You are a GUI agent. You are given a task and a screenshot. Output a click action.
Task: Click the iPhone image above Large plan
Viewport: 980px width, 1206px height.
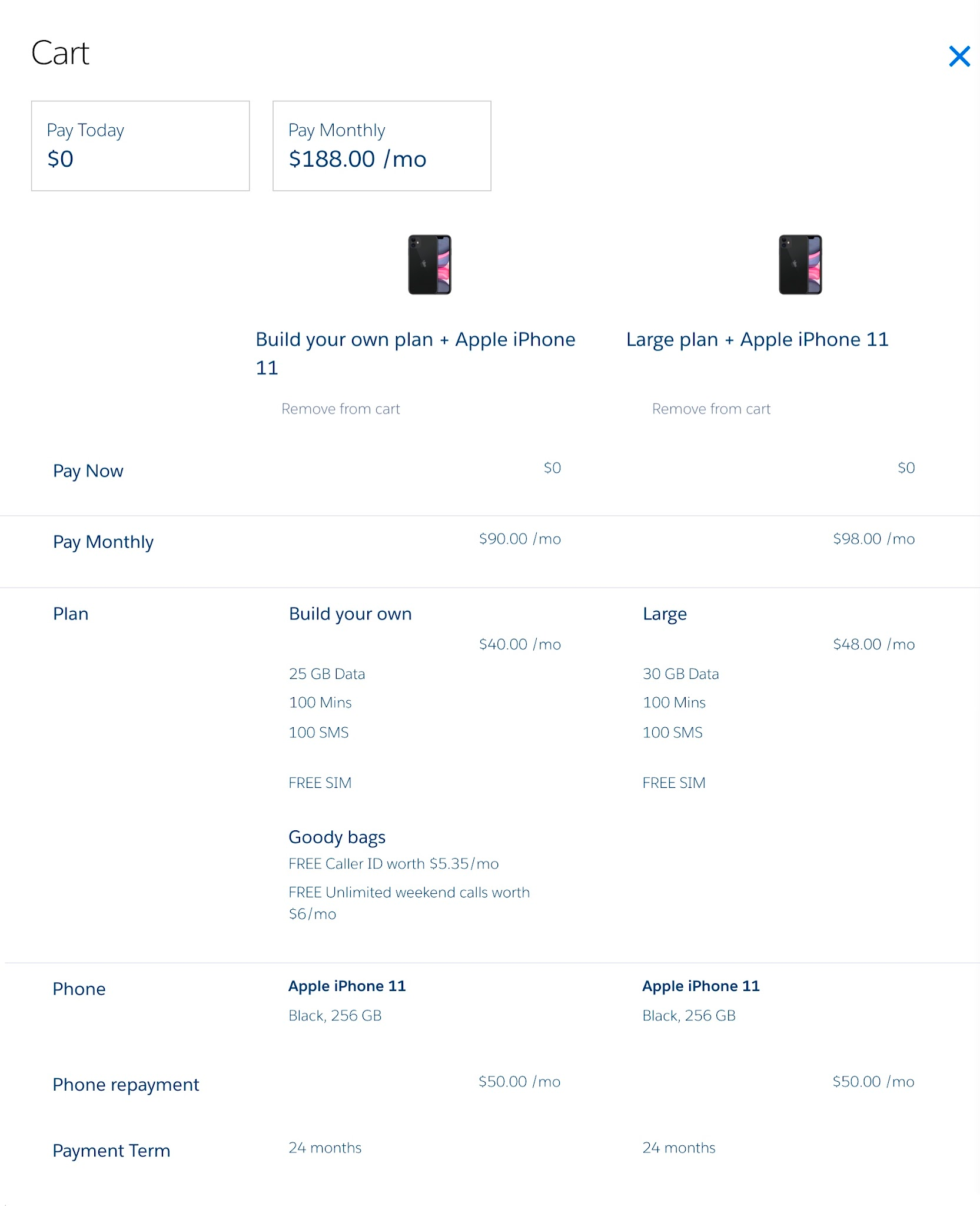[800, 264]
